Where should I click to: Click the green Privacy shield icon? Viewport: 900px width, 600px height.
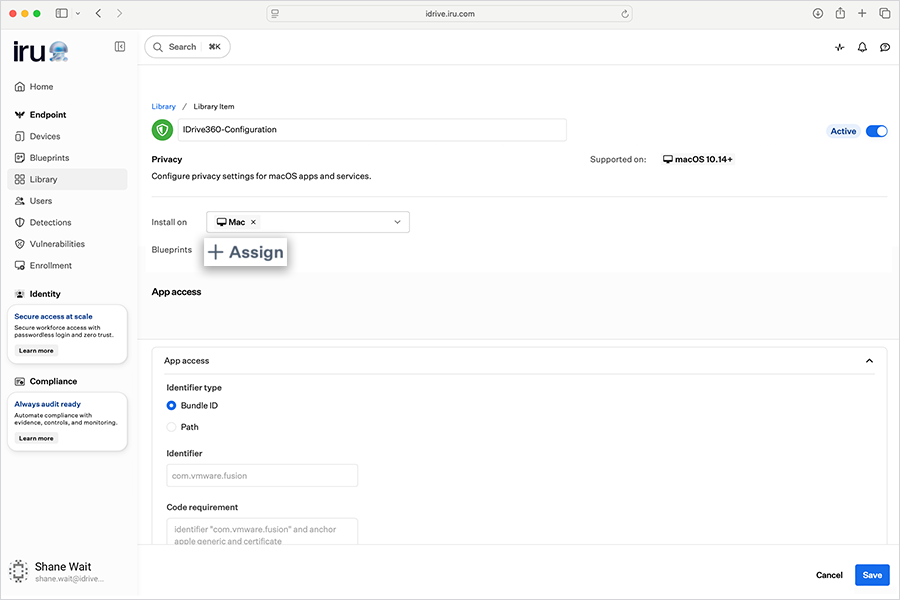(162, 130)
